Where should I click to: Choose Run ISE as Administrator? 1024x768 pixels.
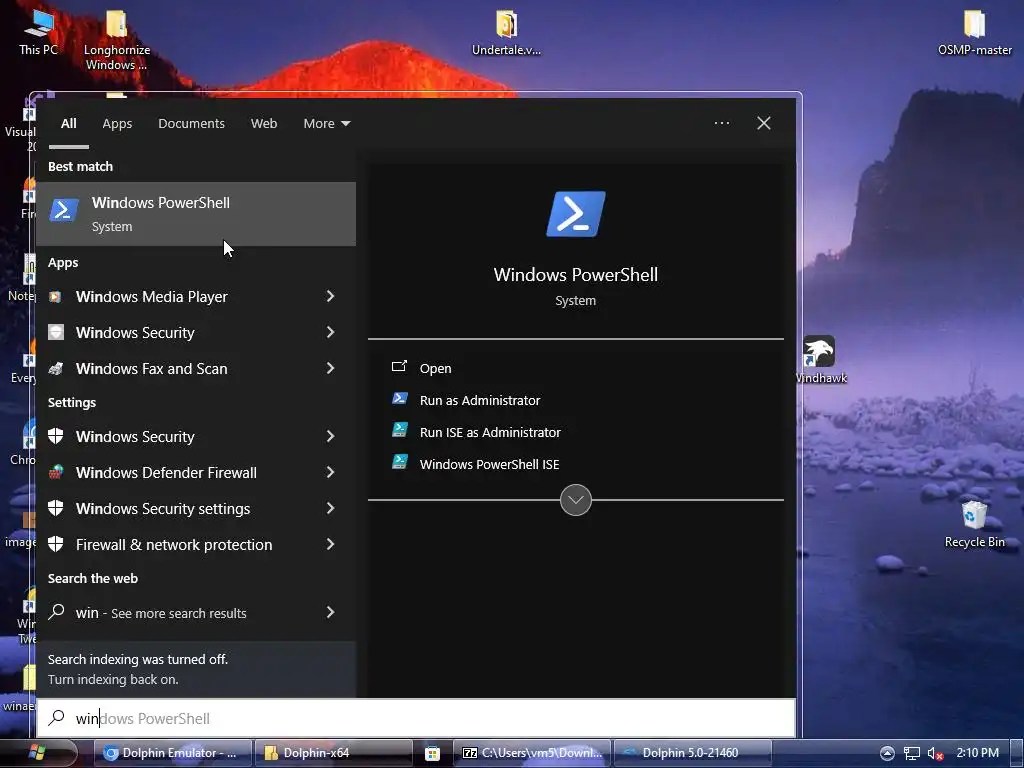pyautogui.click(x=490, y=432)
